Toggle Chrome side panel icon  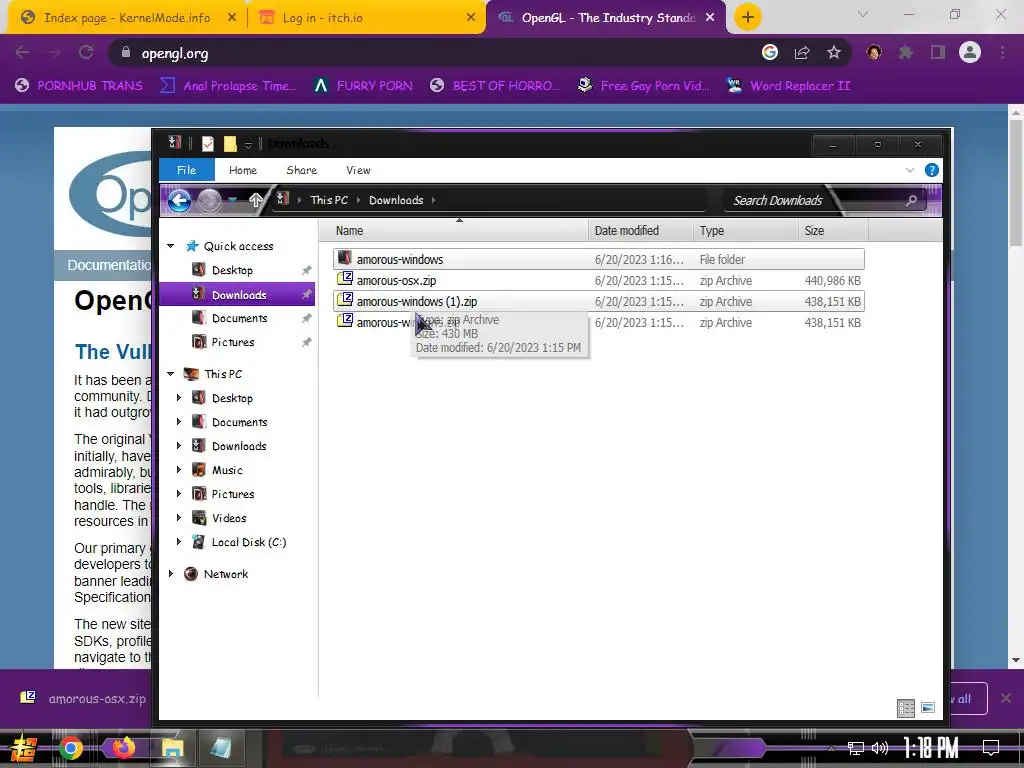pos(938,53)
